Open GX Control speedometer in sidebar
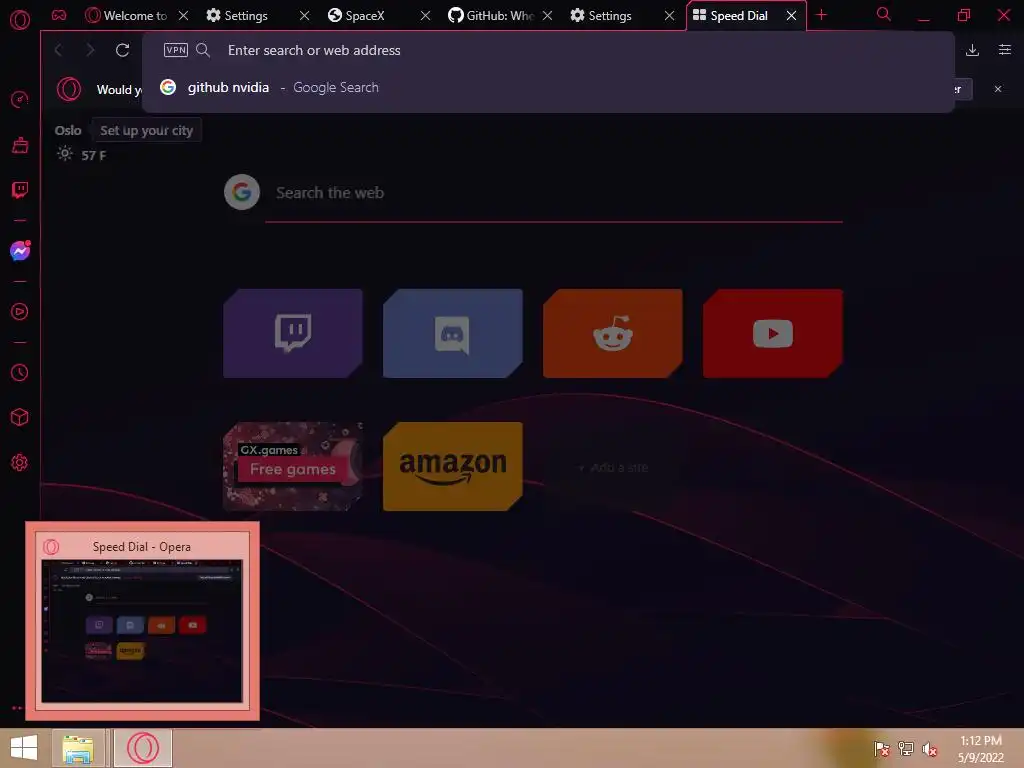 coord(20,99)
